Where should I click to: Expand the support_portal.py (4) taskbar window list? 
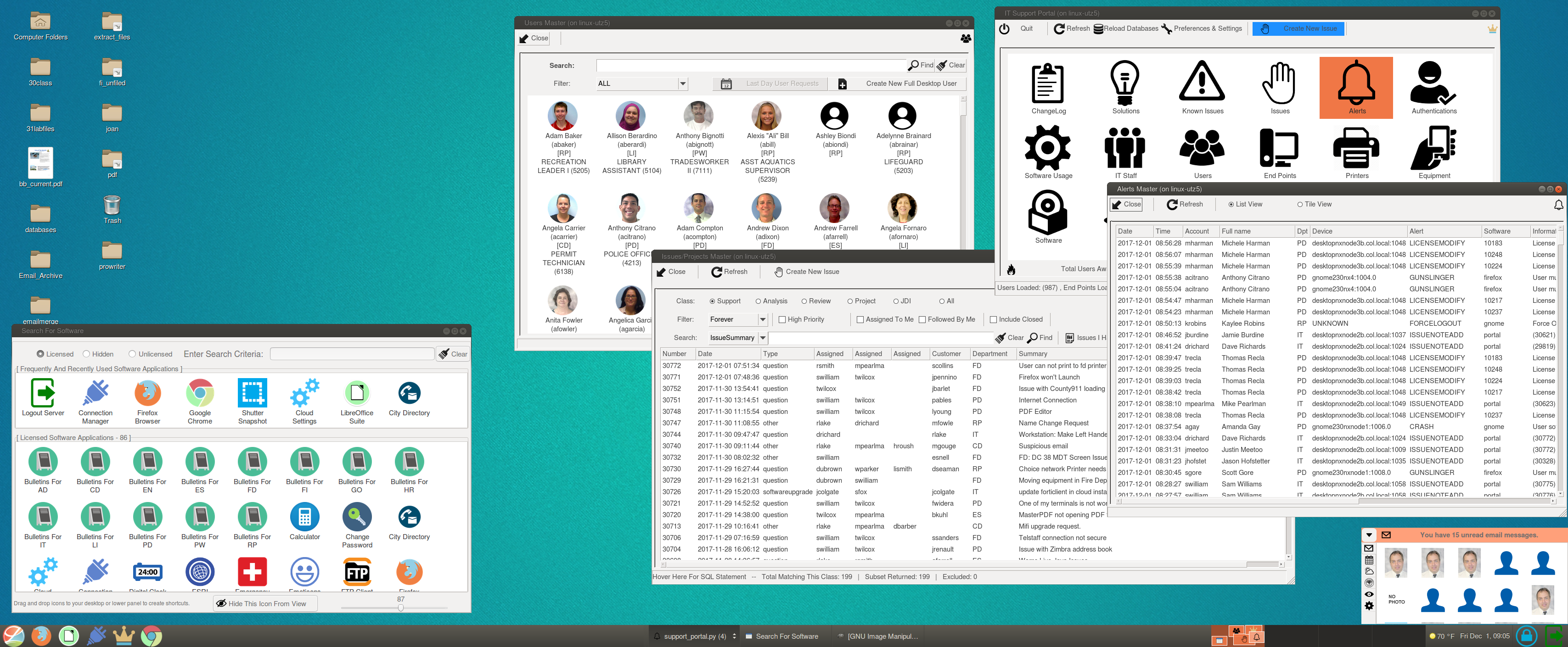(x=734, y=636)
